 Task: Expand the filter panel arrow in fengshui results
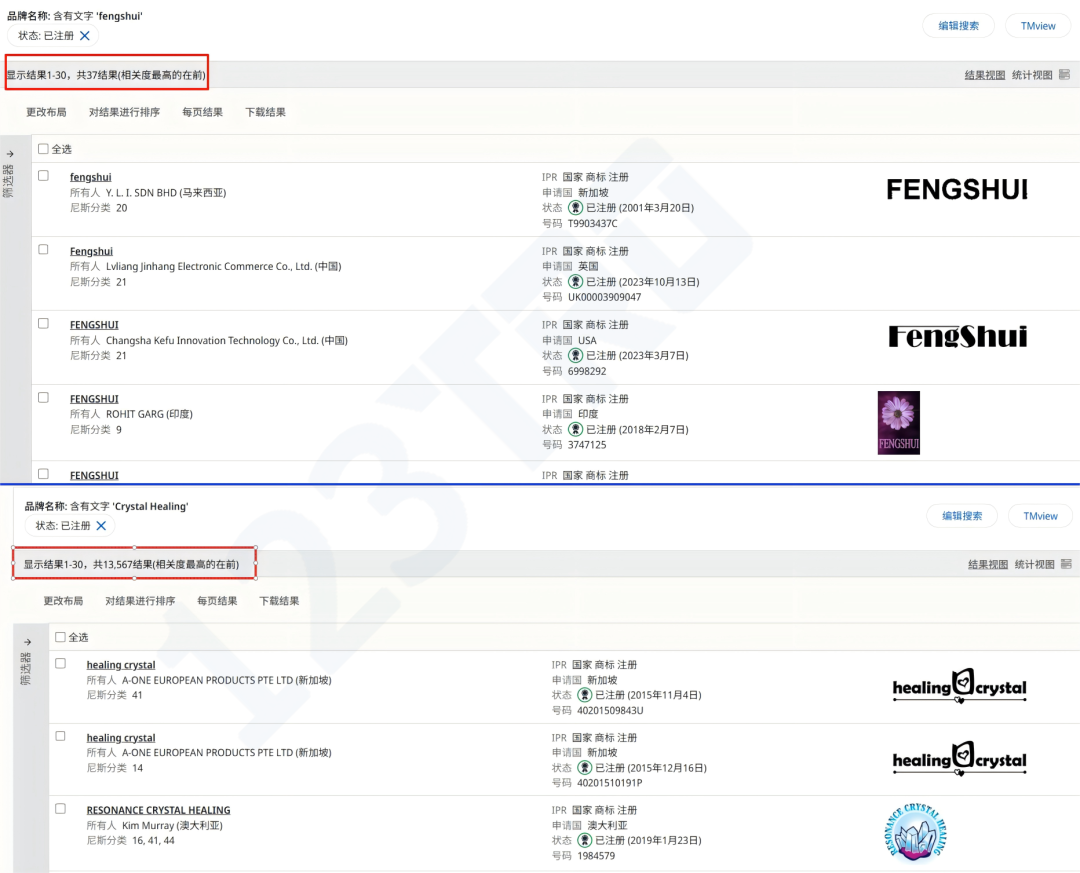pyautogui.click(x=10, y=154)
